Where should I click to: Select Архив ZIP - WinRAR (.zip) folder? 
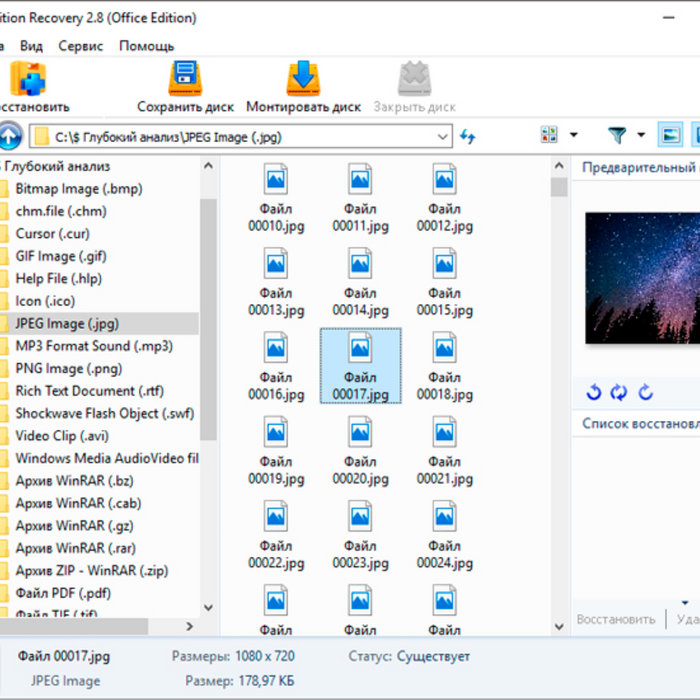(91, 571)
